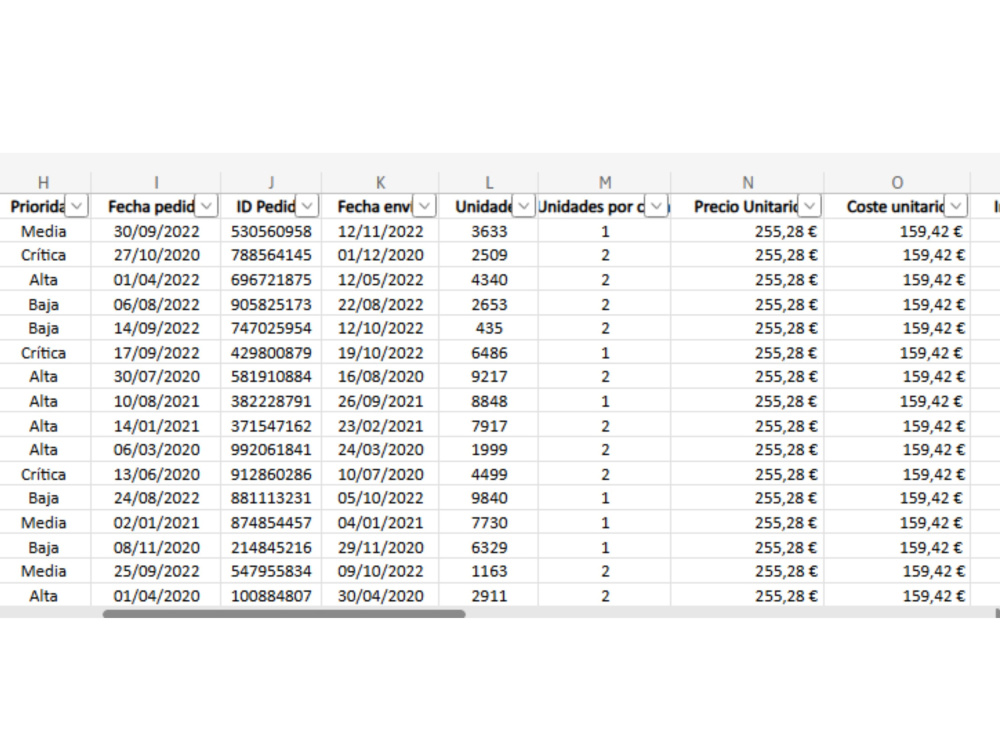Select column M header
1000x750 pixels.
tap(605, 182)
